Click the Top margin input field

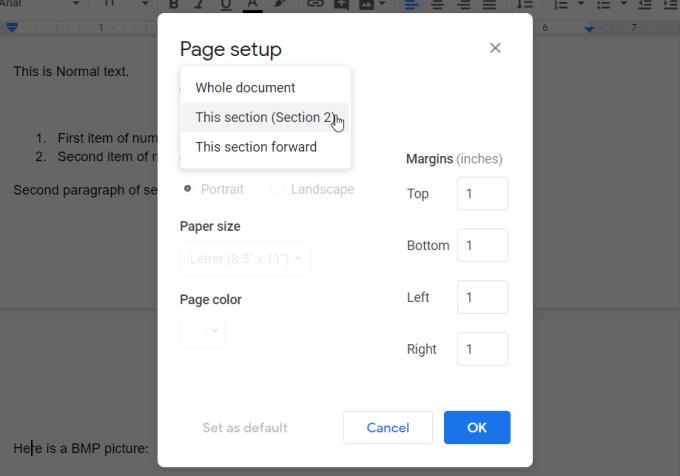(x=482, y=194)
